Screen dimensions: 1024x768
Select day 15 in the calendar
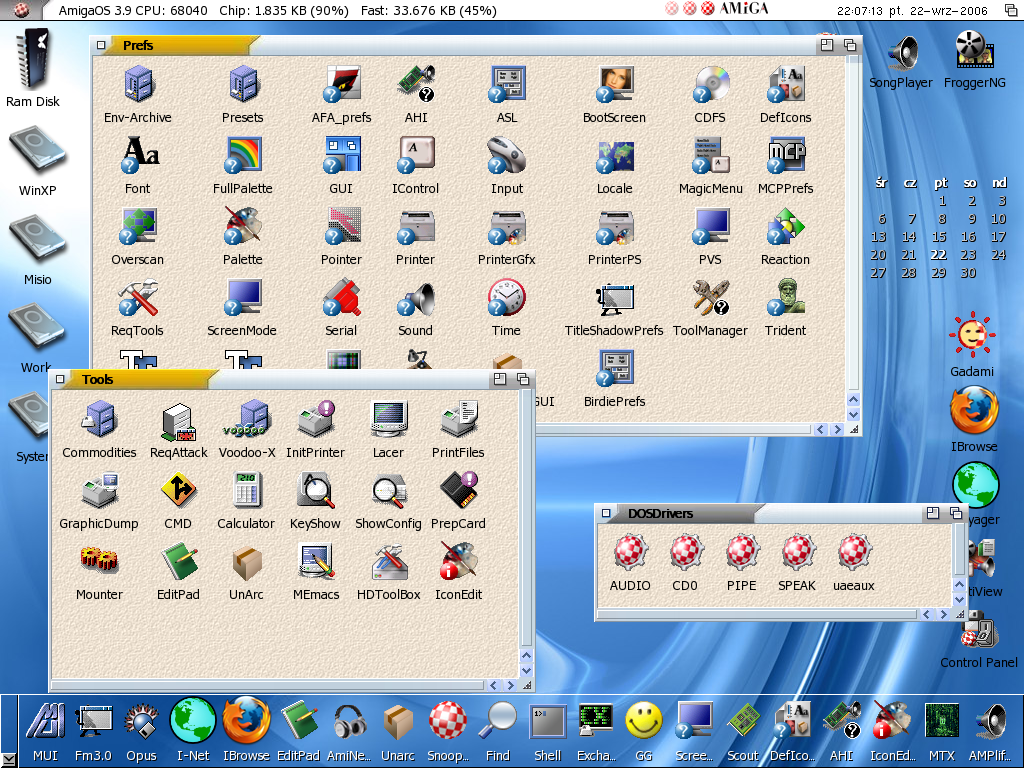[x=939, y=236]
